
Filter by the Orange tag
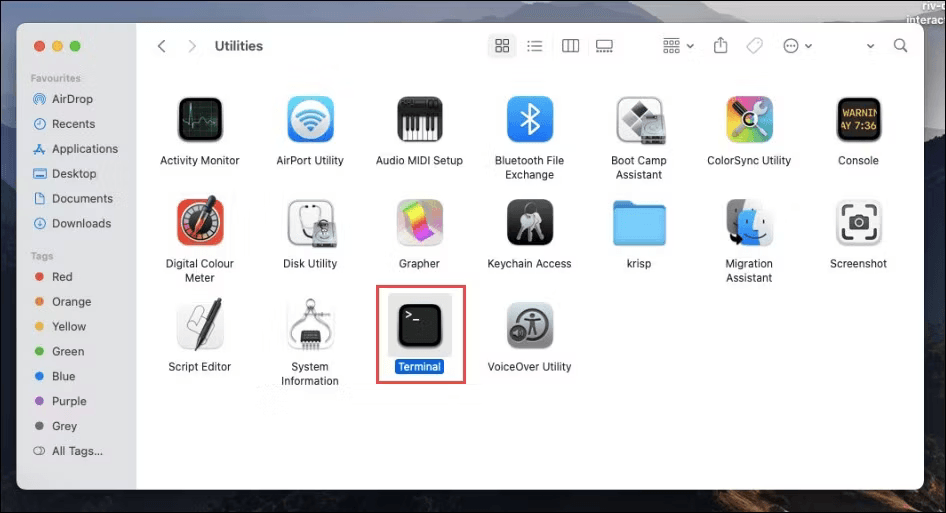63,301
